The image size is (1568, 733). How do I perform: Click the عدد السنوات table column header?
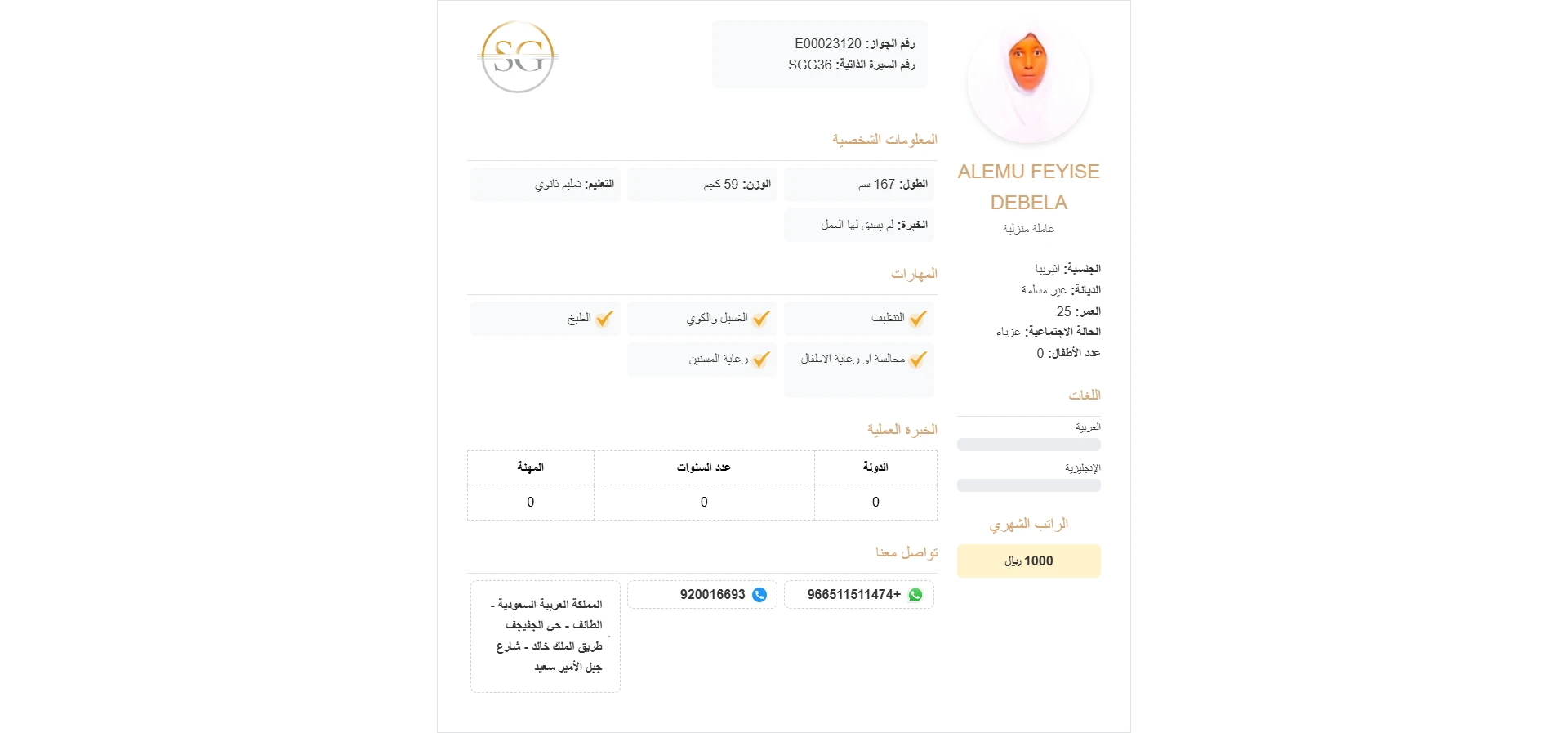[x=704, y=467]
